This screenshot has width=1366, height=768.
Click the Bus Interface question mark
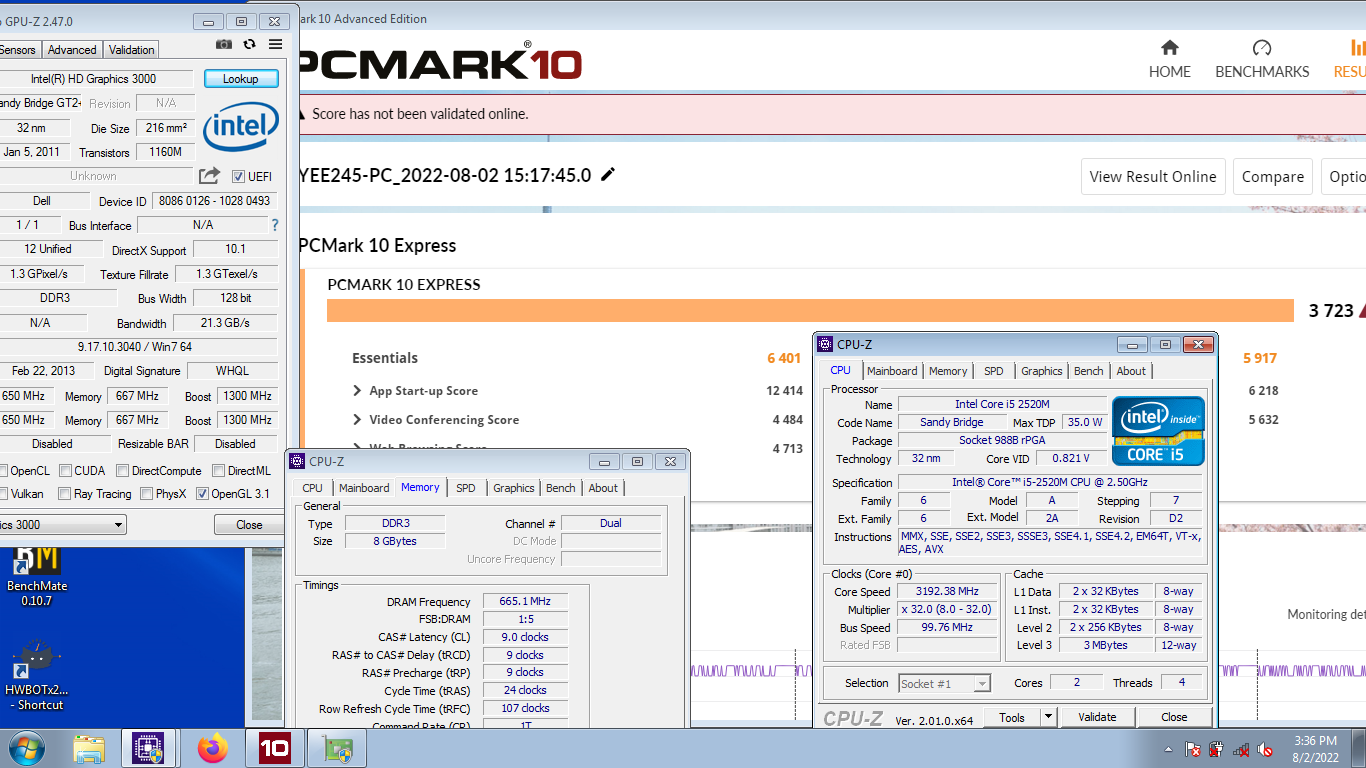(x=275, y=225)
